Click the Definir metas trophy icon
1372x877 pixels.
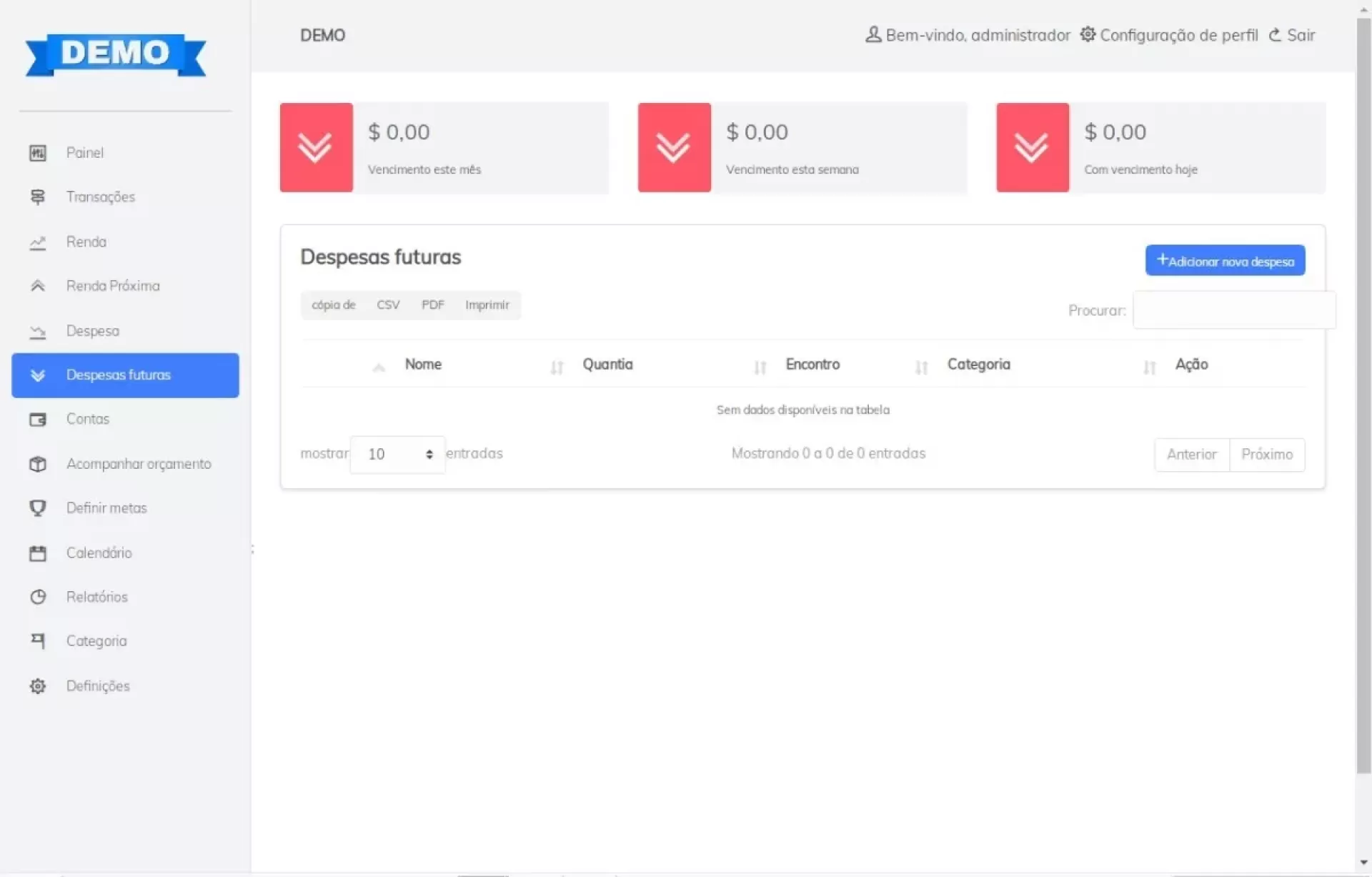coord(38,508)
